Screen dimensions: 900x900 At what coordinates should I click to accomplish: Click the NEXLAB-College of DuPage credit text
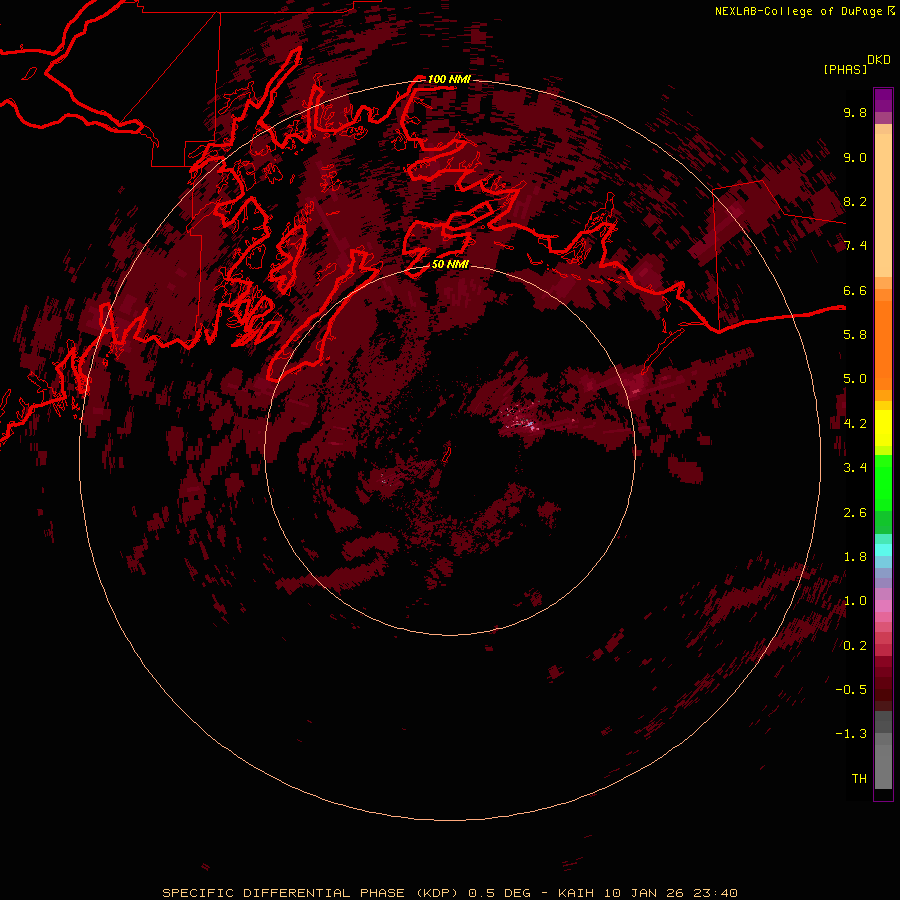pos(798,11)
